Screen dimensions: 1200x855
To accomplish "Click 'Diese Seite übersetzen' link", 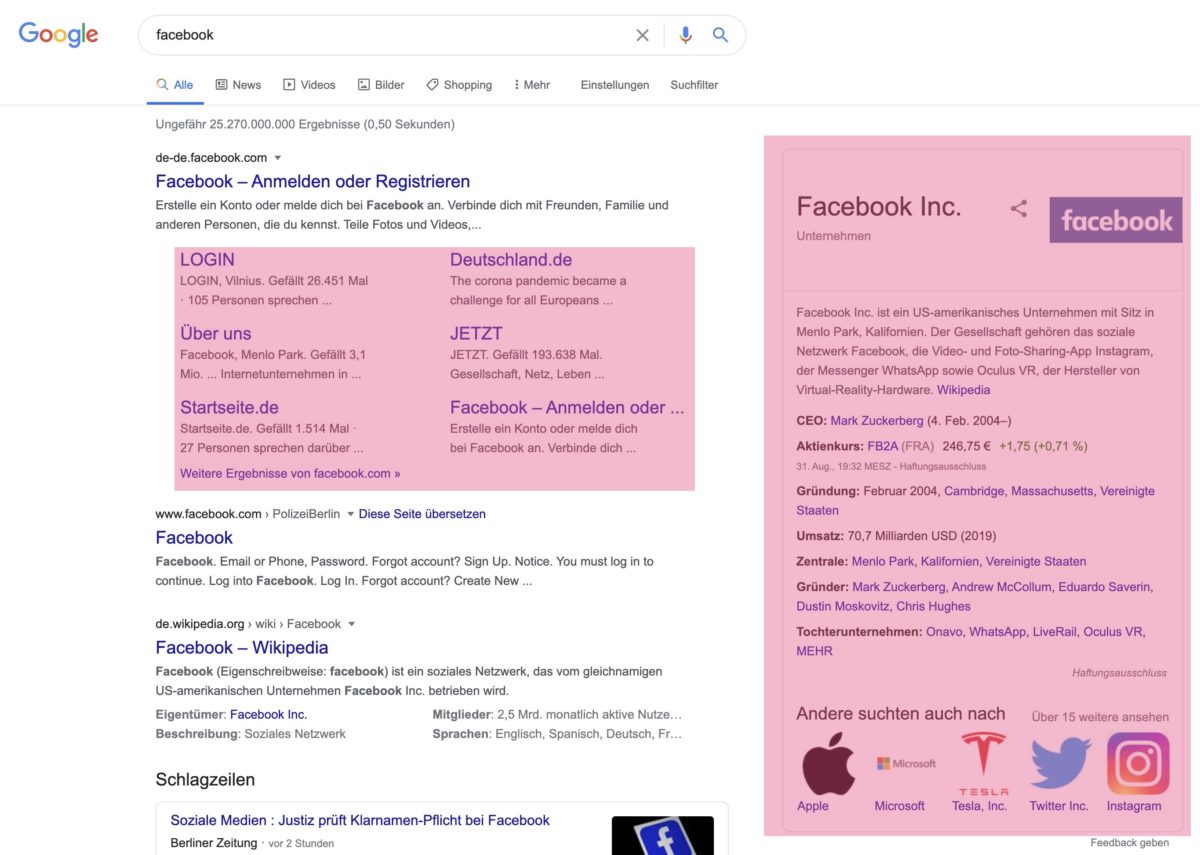I will coord(422,514).
